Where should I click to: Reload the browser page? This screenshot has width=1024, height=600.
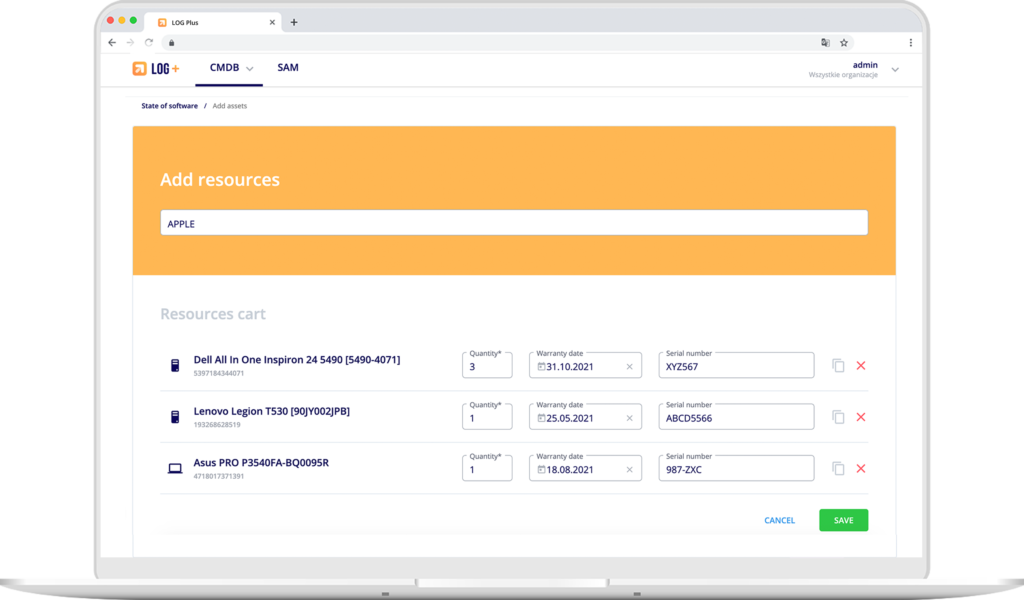149,42
